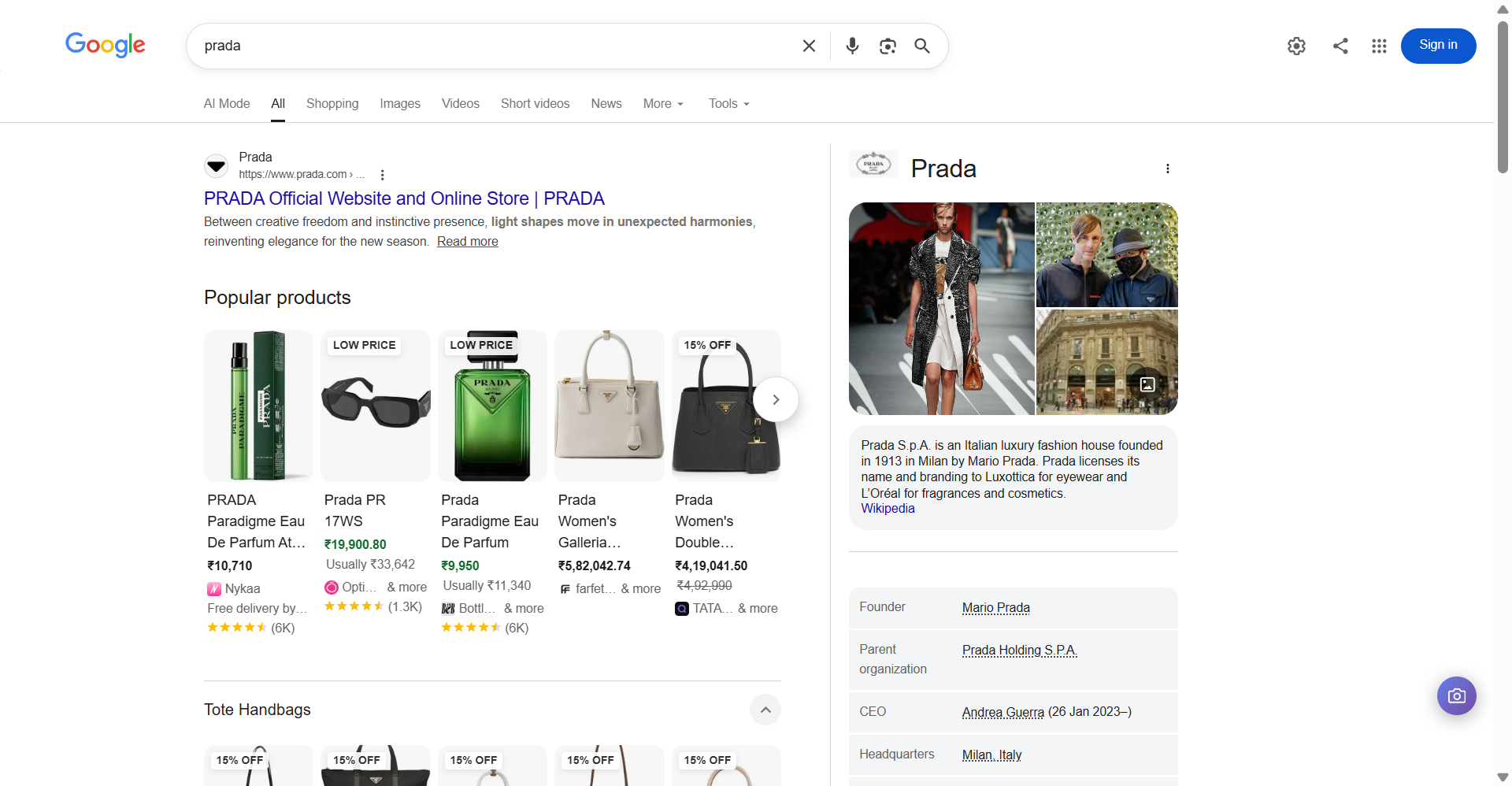Expand the More search filters dropdown
Image resolution: width=1512 pixels, height=786 pixels.
click(x=664, y=104)
